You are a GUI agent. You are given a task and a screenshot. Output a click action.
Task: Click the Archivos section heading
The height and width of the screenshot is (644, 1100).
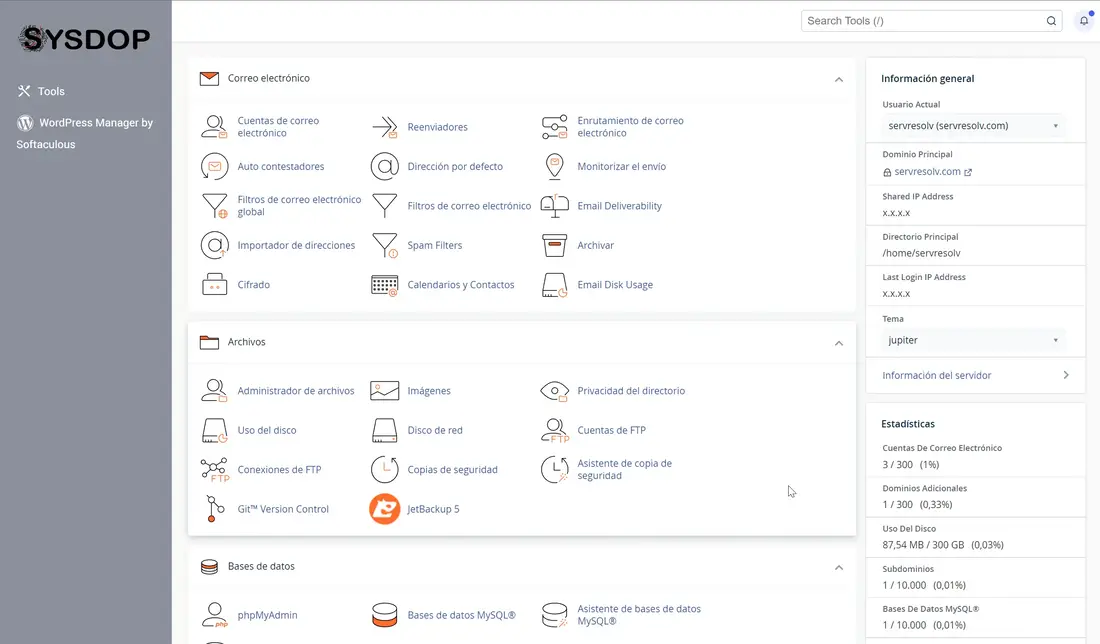[246, 342]
